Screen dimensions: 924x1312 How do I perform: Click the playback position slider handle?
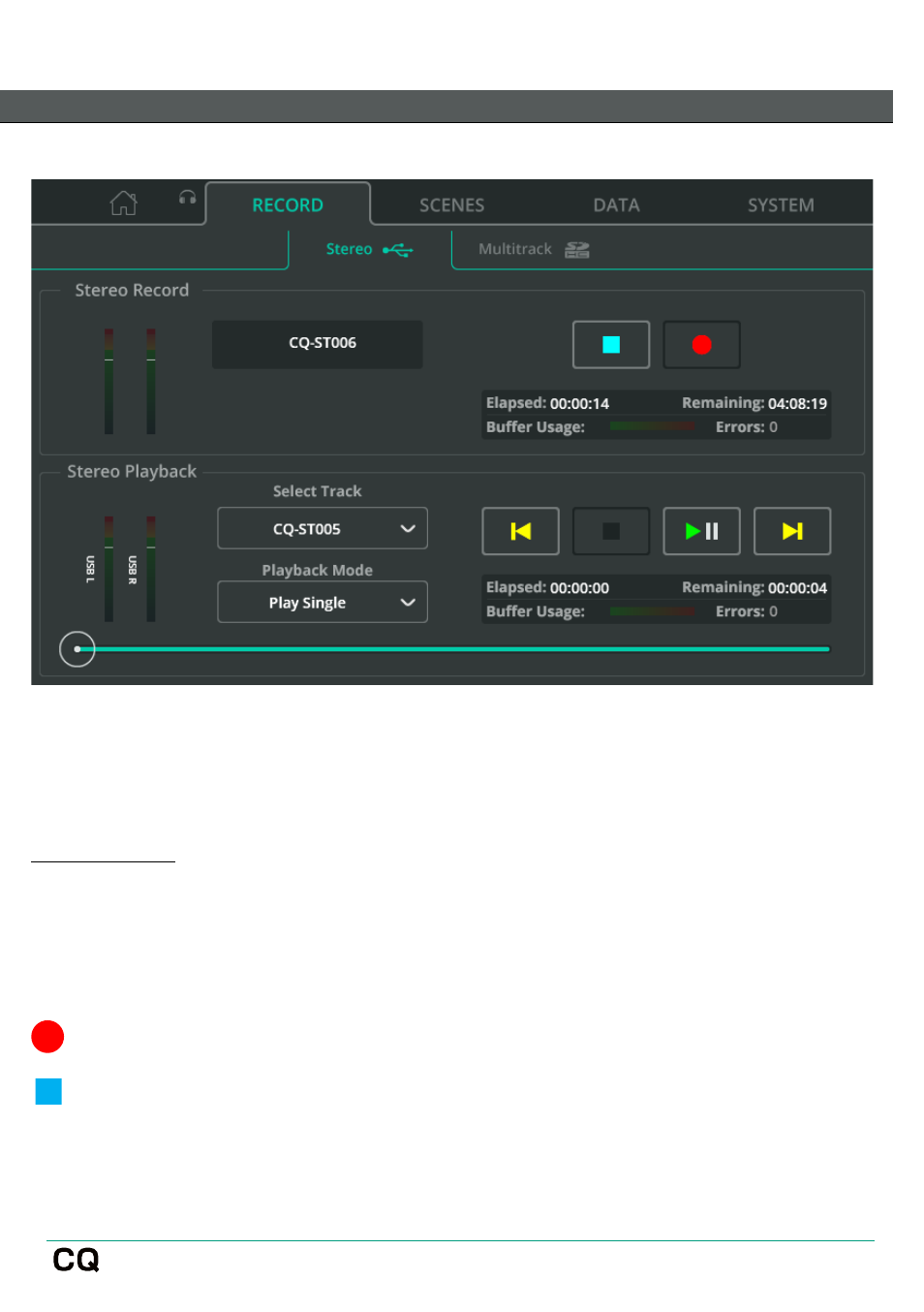click(77, 649)
